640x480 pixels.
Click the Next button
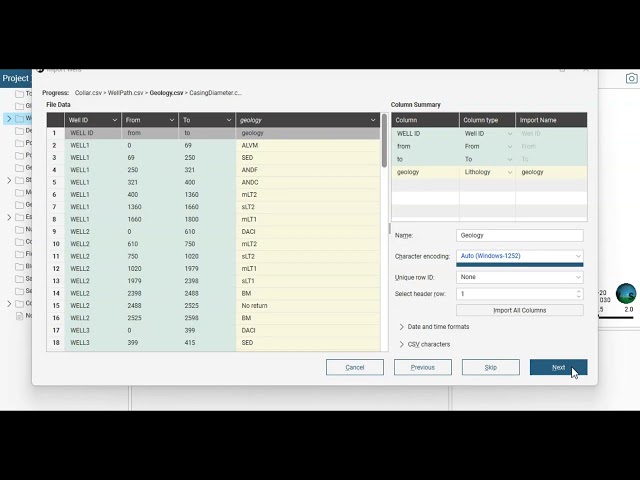click(x=558, y=367)
